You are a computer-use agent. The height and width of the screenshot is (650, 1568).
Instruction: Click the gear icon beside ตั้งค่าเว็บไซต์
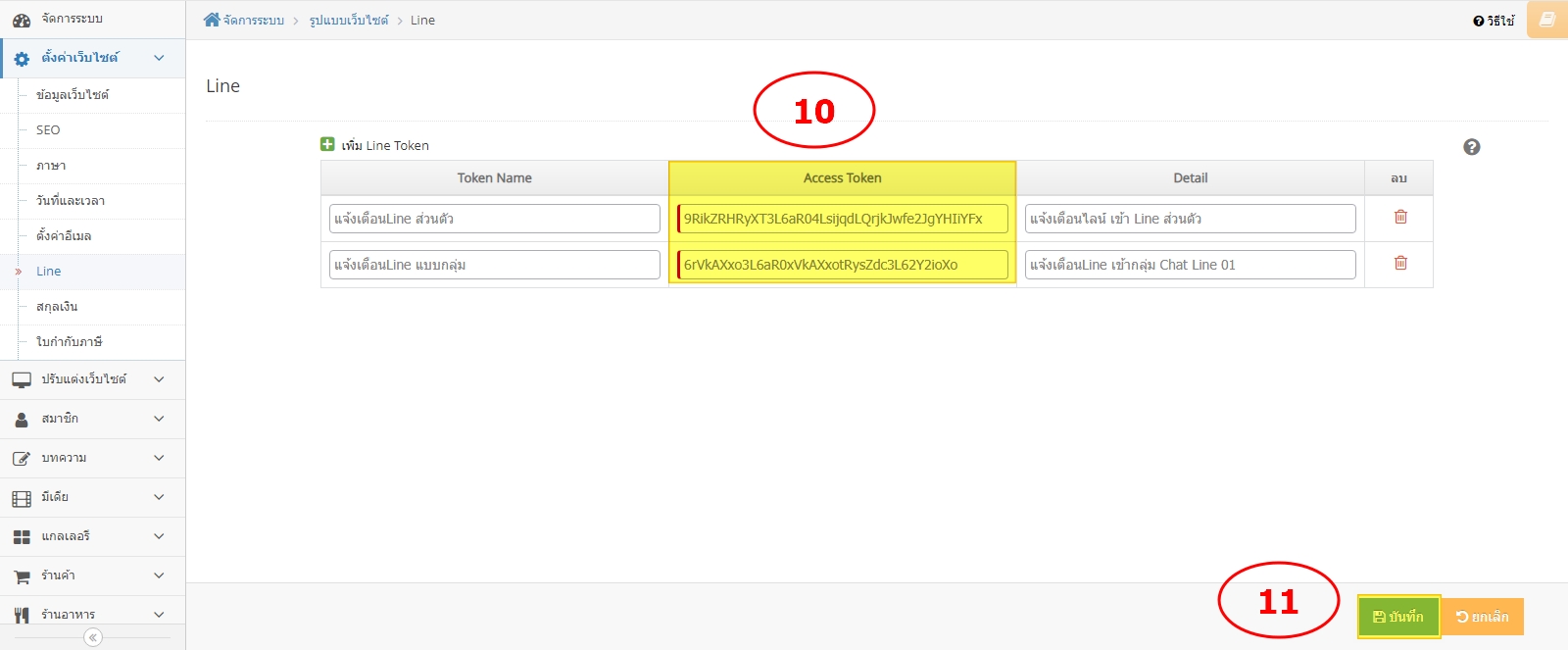click(x=22, y=59)
